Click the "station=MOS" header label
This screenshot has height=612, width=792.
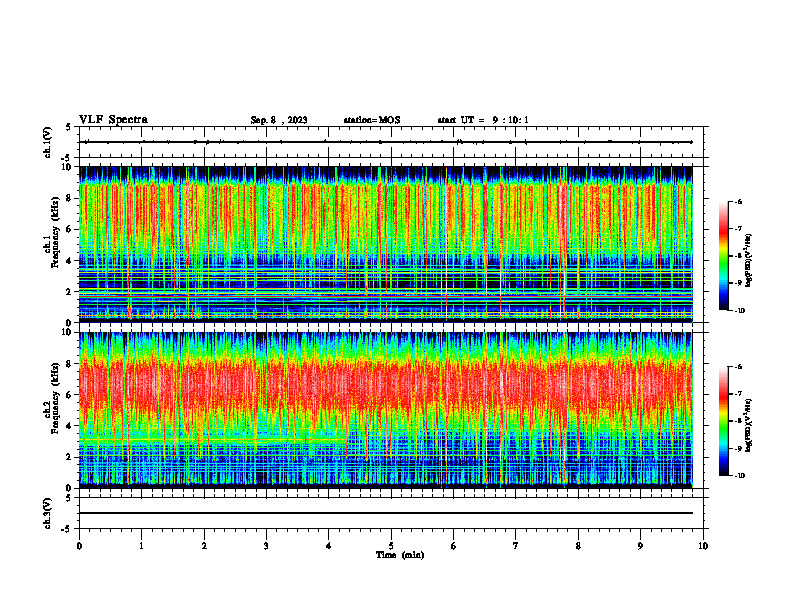point(372,120)
